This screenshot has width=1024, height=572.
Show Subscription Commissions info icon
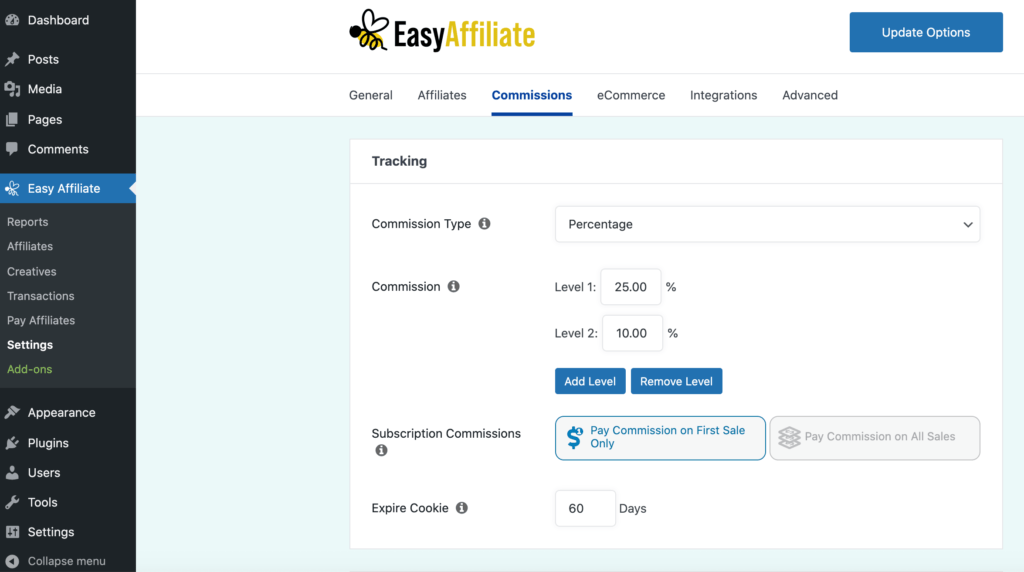click(381, 450)
